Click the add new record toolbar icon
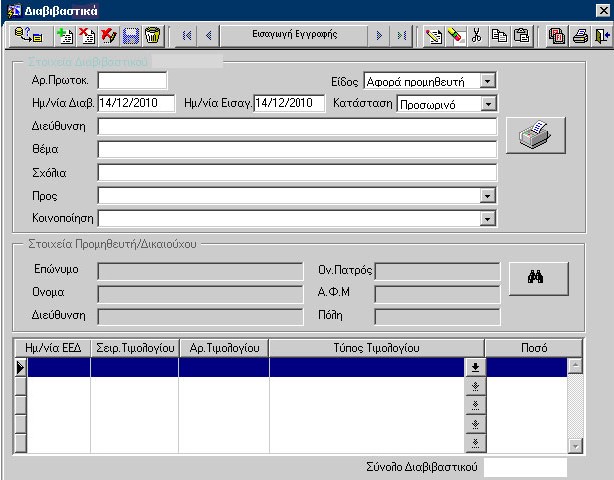The image size is (614, 480). point(65,36)
